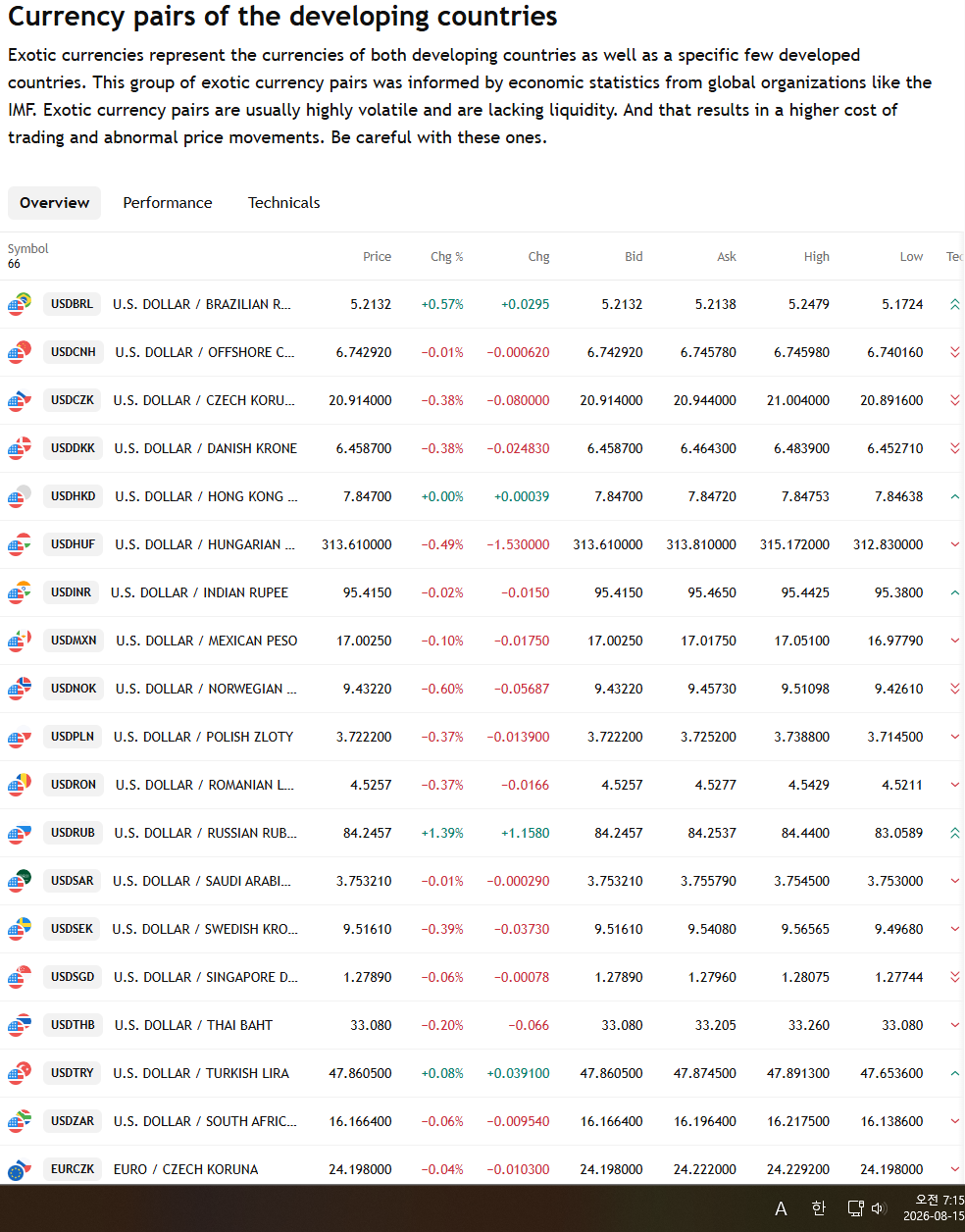965x1232 pixels.
Task: Click the USDNOK currency pair flag icon
Action: point(20,689)
